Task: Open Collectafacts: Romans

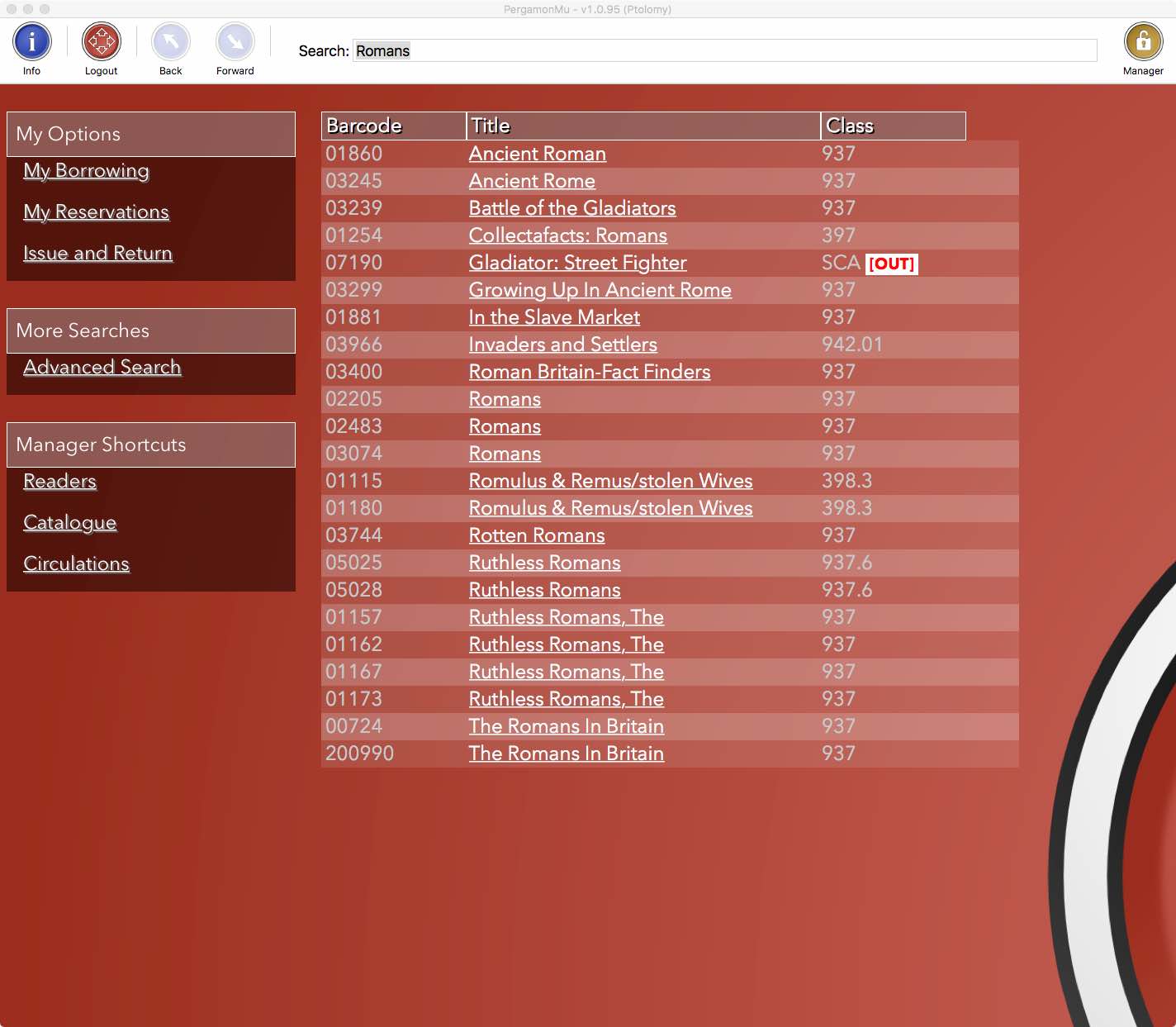Action: pos(568,235)
